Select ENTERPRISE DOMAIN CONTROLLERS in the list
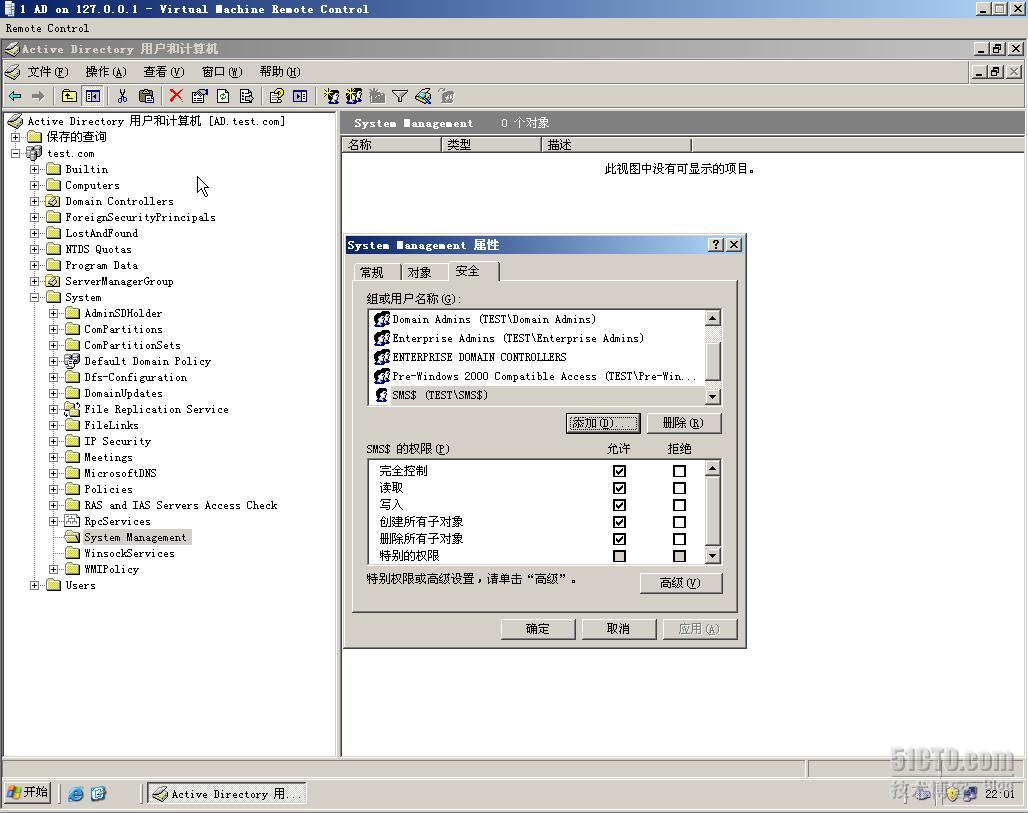This screenshot has width=1028, height=813. click(470, 357)
